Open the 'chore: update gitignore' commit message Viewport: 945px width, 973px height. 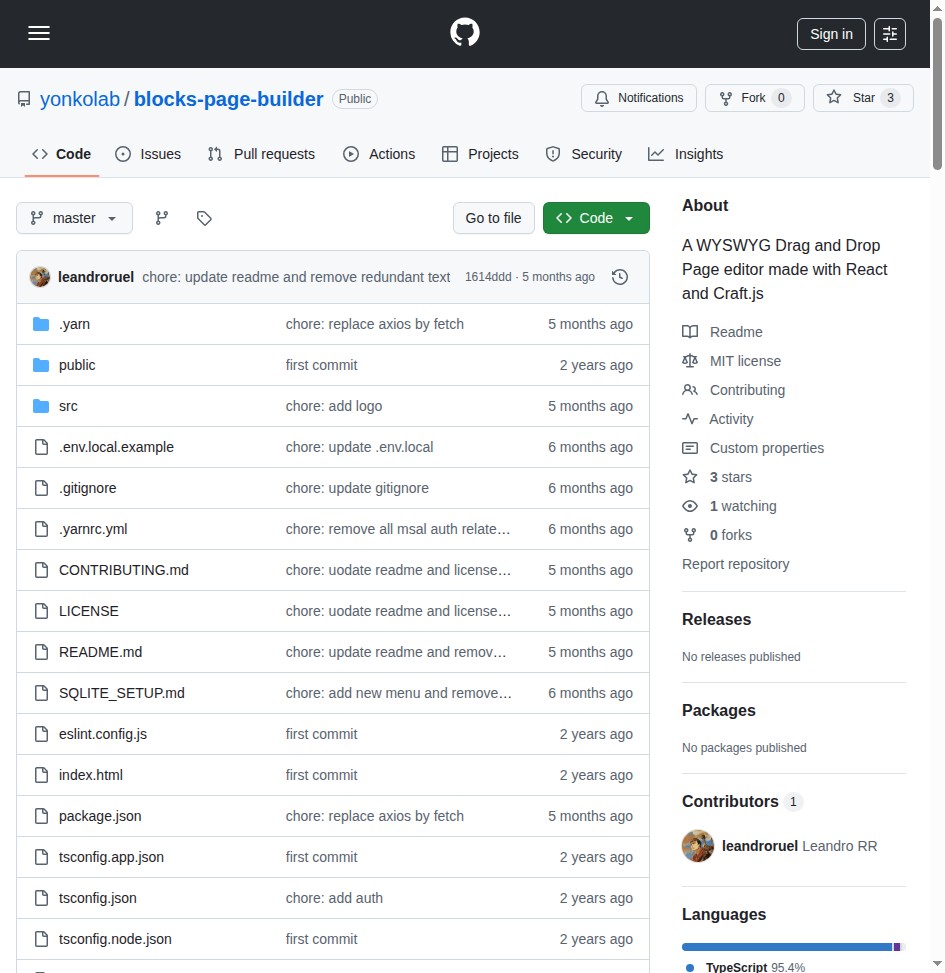coord(357,488)
